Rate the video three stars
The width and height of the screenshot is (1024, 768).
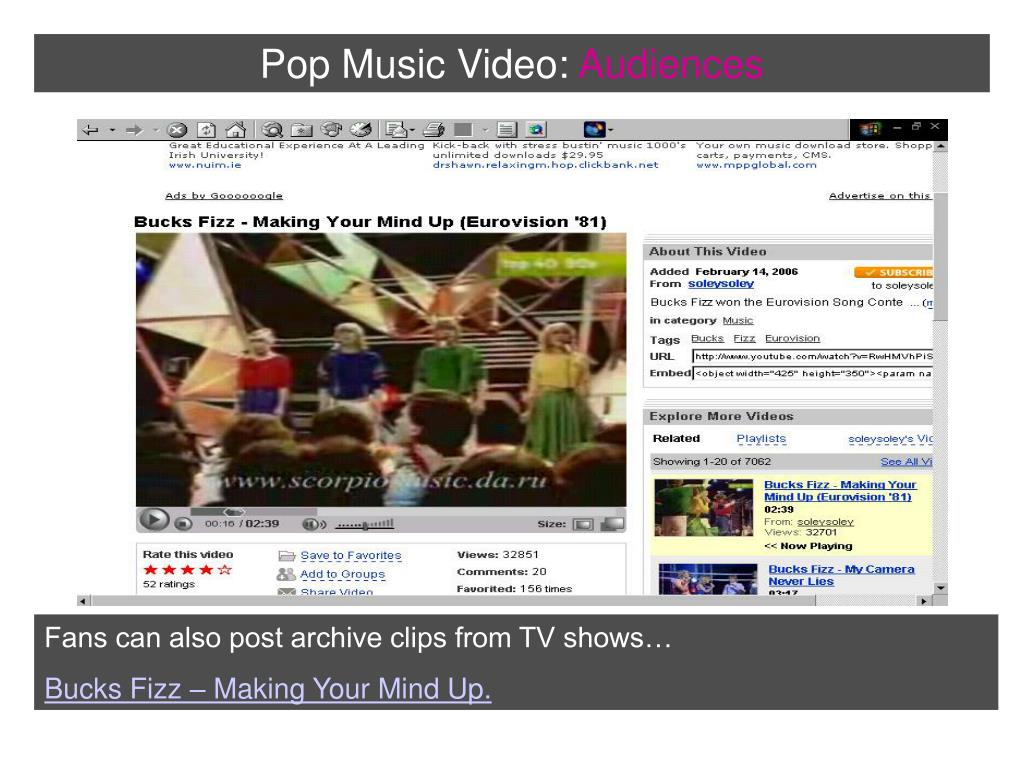[x=187, y=569]
